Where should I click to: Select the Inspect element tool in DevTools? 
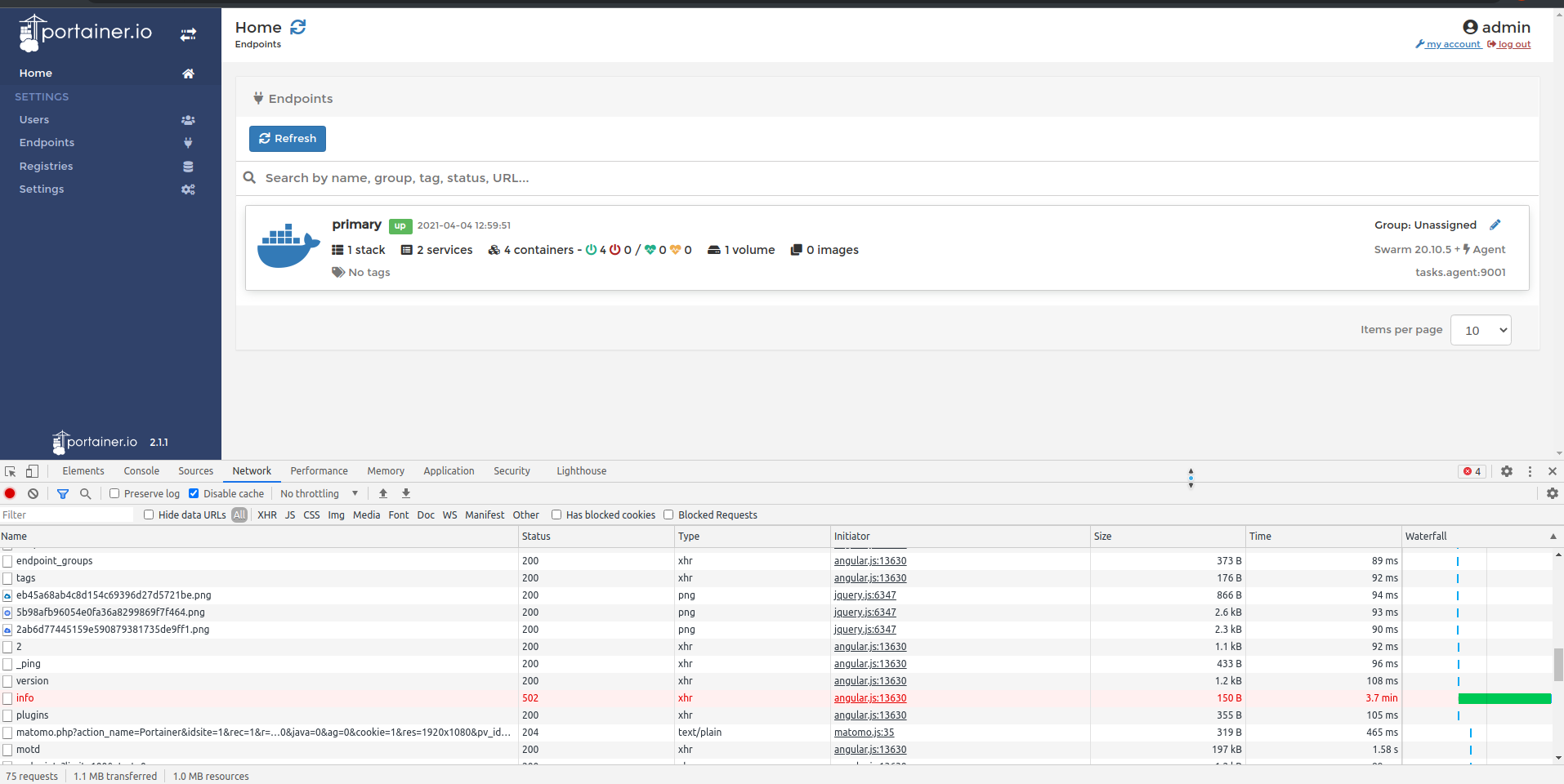pyautogui.click(x=10, y=470)
